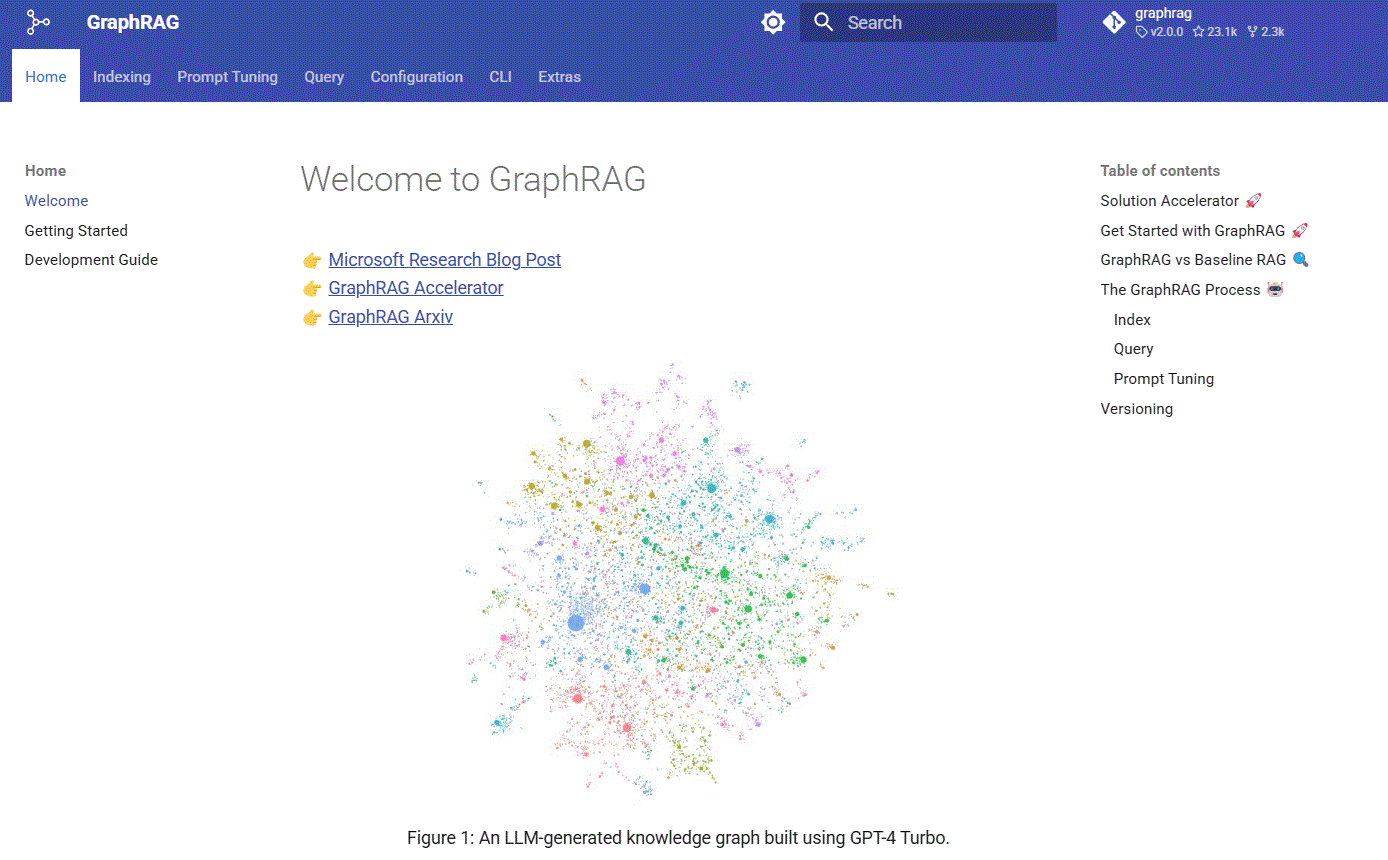The image size is (1388, 860).
Task: Click the GraphRAG logo icon
Action: [x=38, y=22]
